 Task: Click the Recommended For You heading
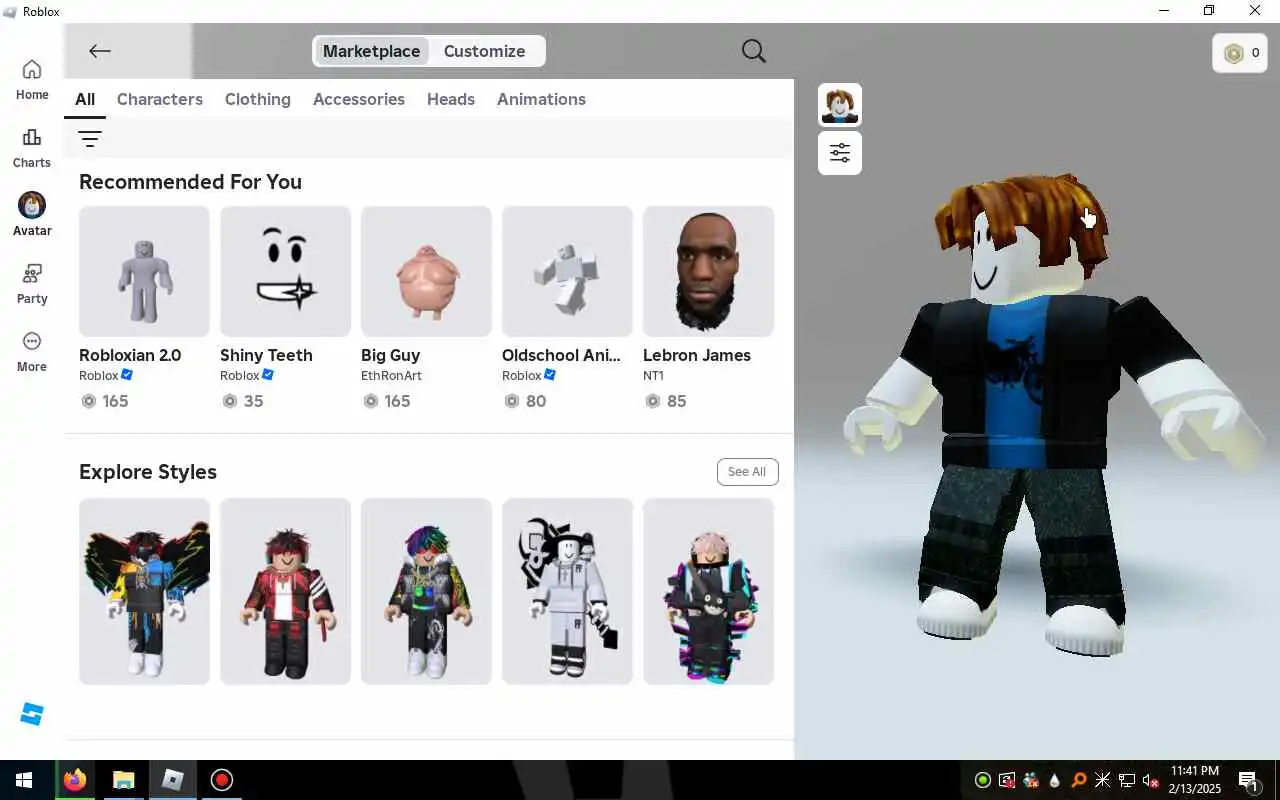[x=190, y=182]
